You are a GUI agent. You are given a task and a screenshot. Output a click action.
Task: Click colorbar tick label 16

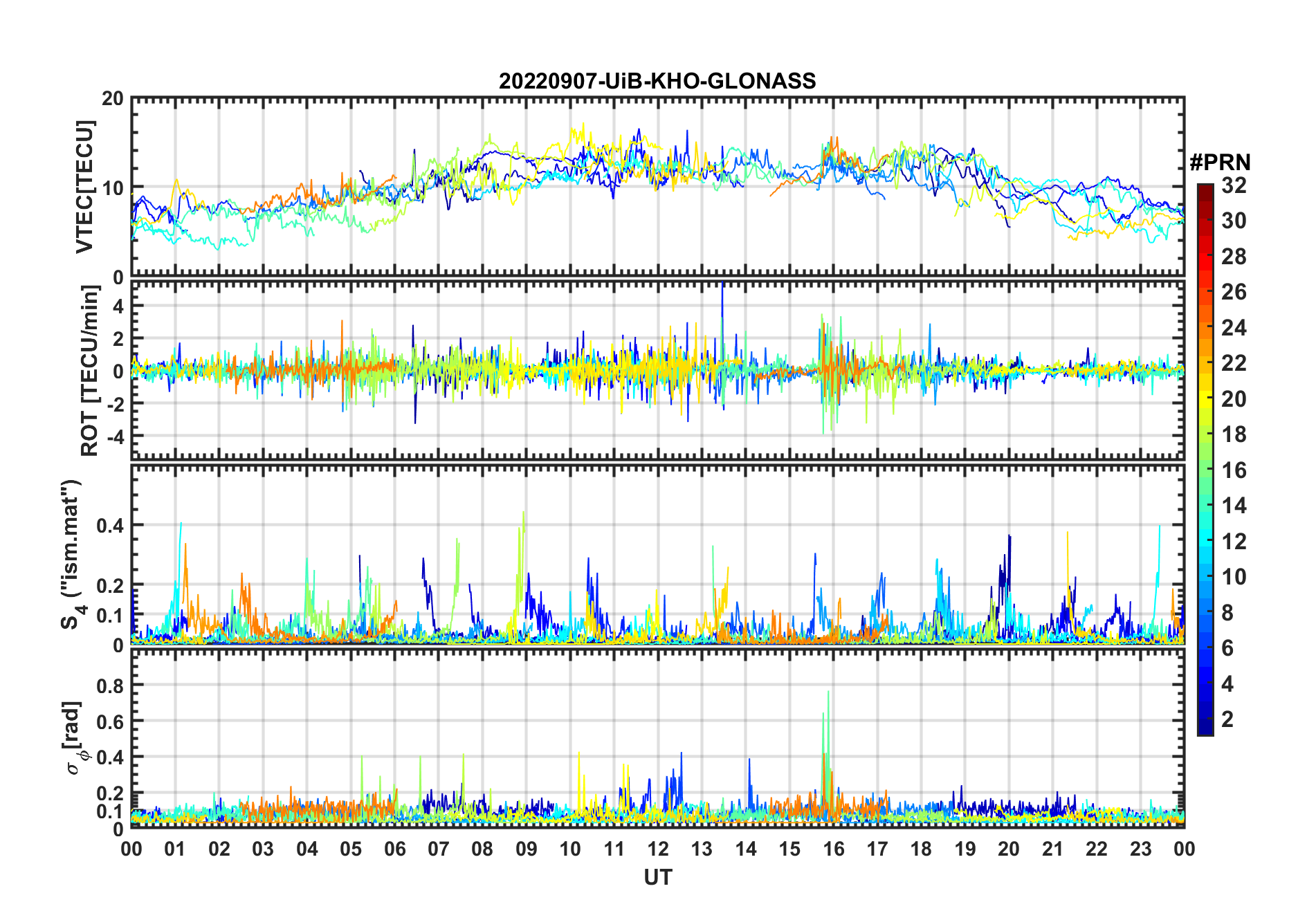[x=1234, y=470]
